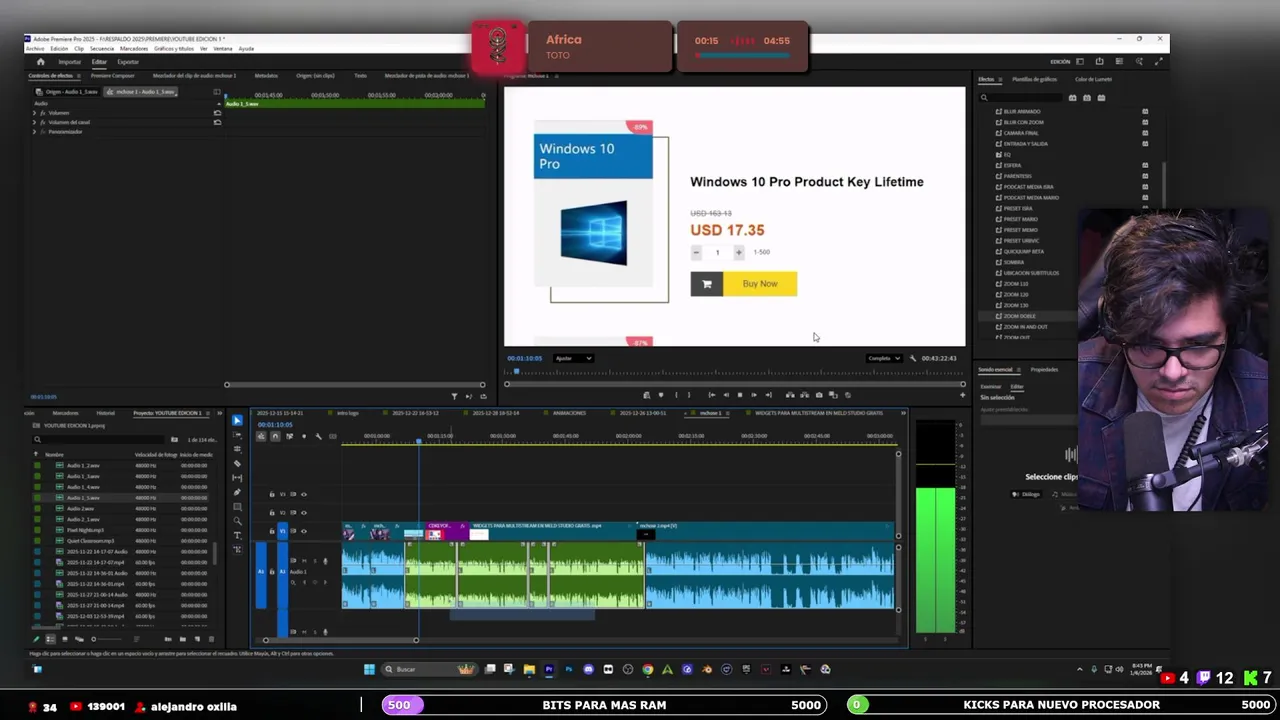This screenshot has height=720, width=1280.
Task: Reset the Volumen effect parameter
Action: click(217, 113)
